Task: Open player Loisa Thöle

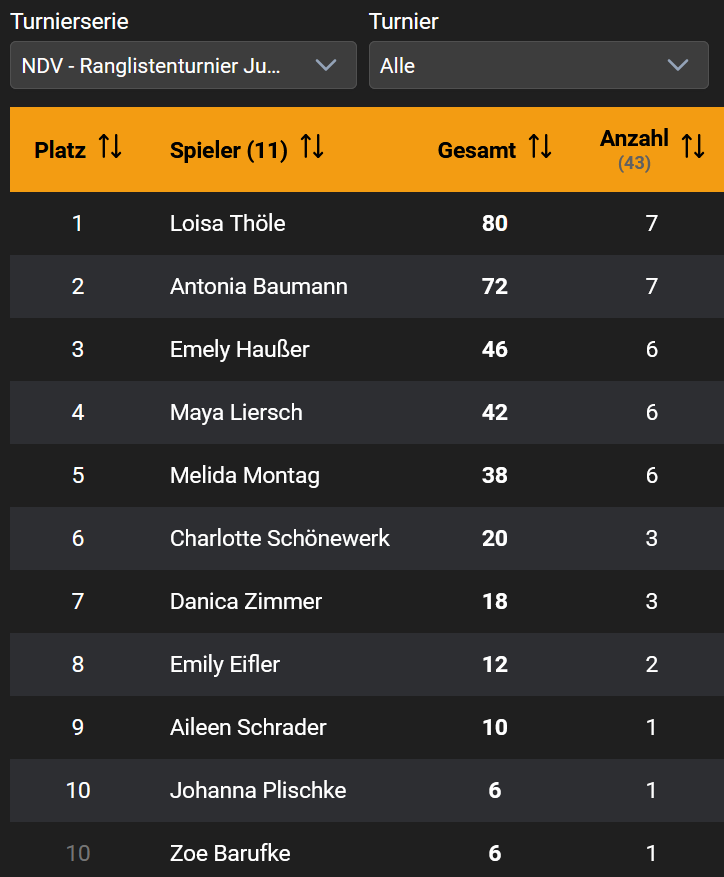Action: click(x=228, y=223)
